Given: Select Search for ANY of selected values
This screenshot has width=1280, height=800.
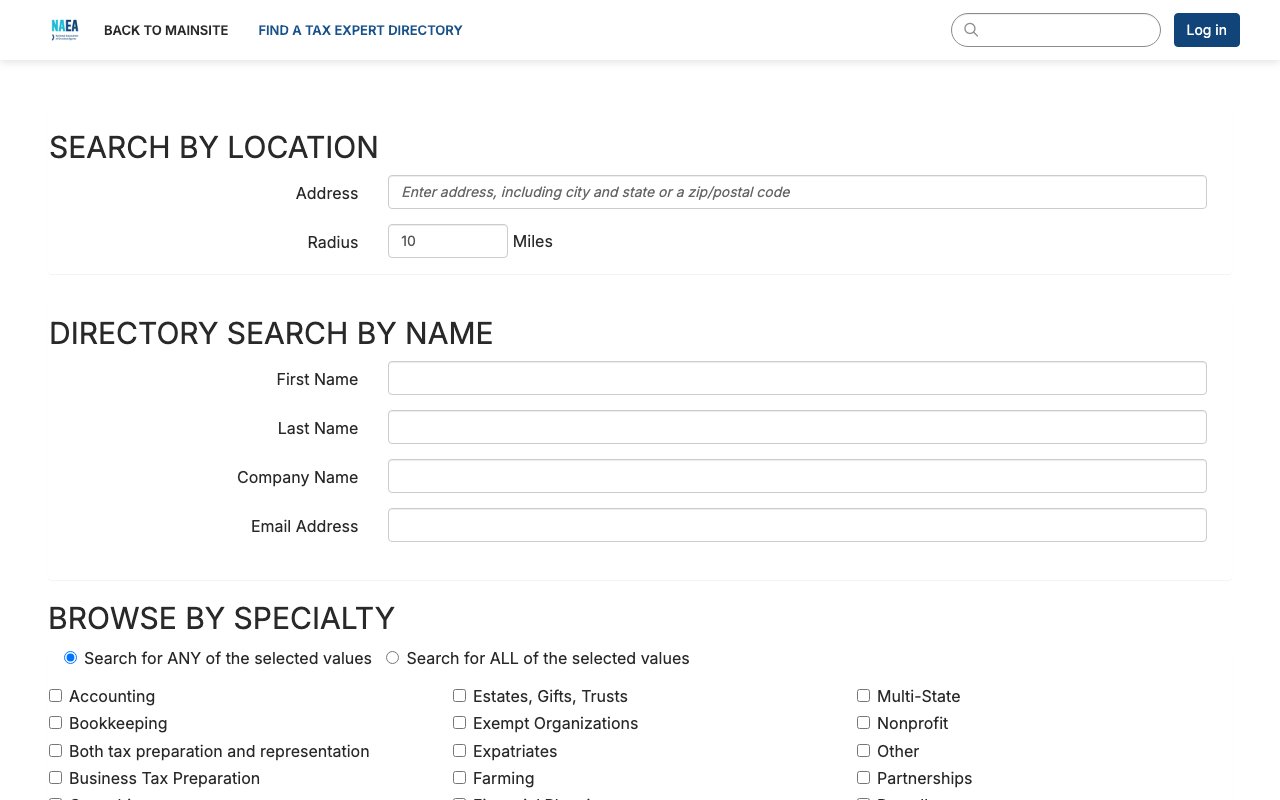Looking at the screenshot, I should tap(70, 658).
